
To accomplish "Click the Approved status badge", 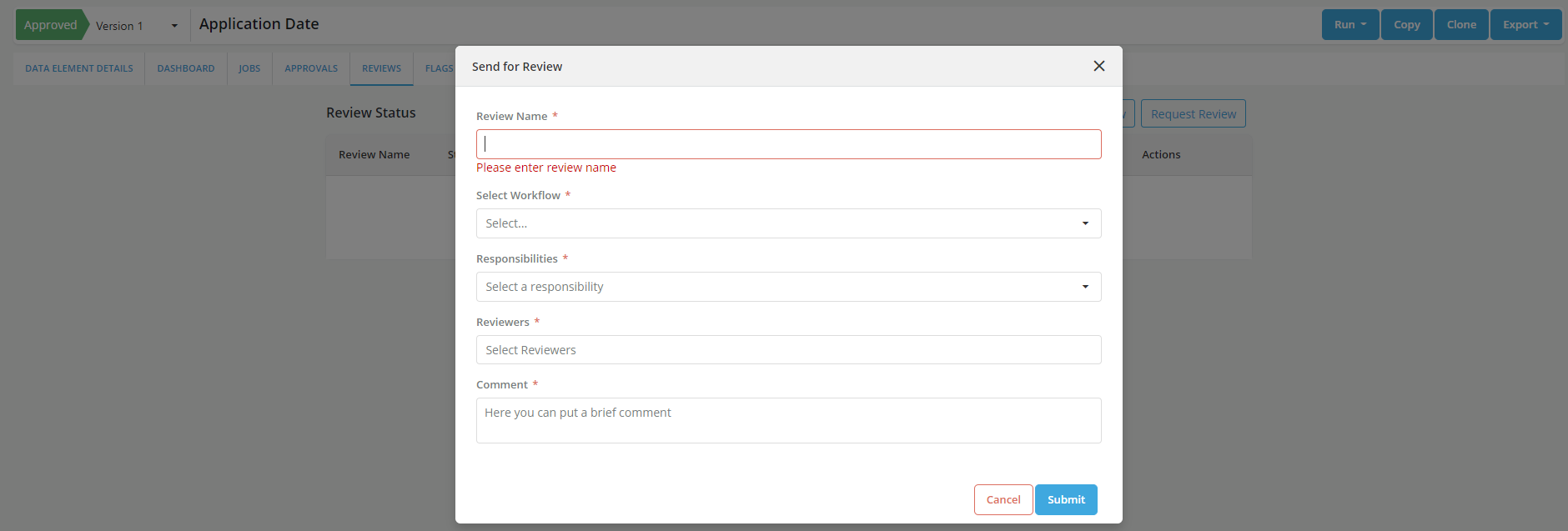I will [x=51, y=25].
